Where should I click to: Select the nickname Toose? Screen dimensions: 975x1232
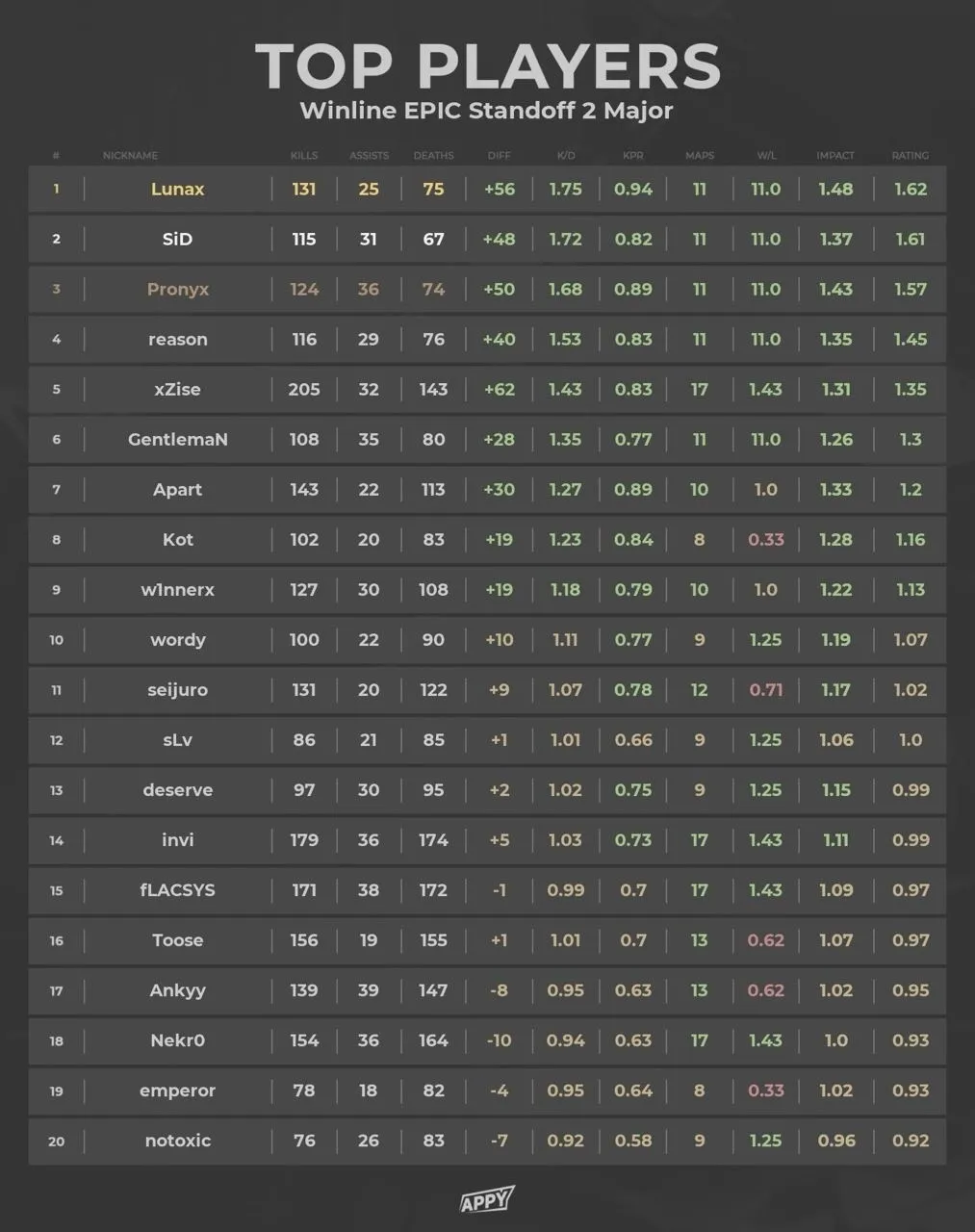[178, 940]
